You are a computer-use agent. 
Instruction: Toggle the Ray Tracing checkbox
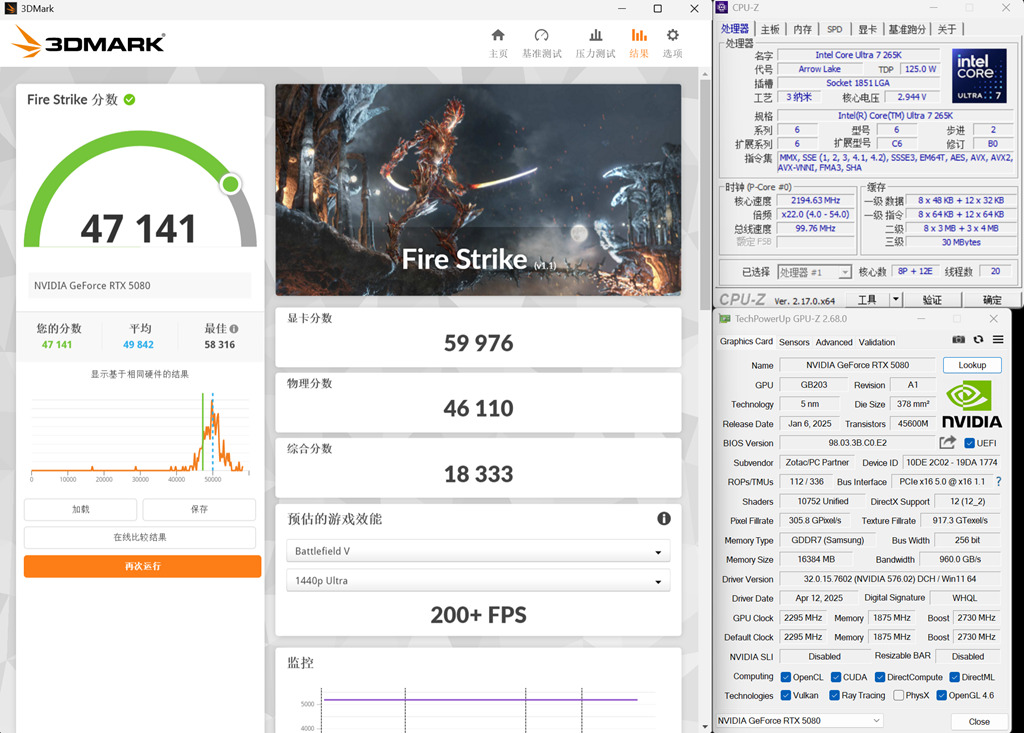(834, 695)
